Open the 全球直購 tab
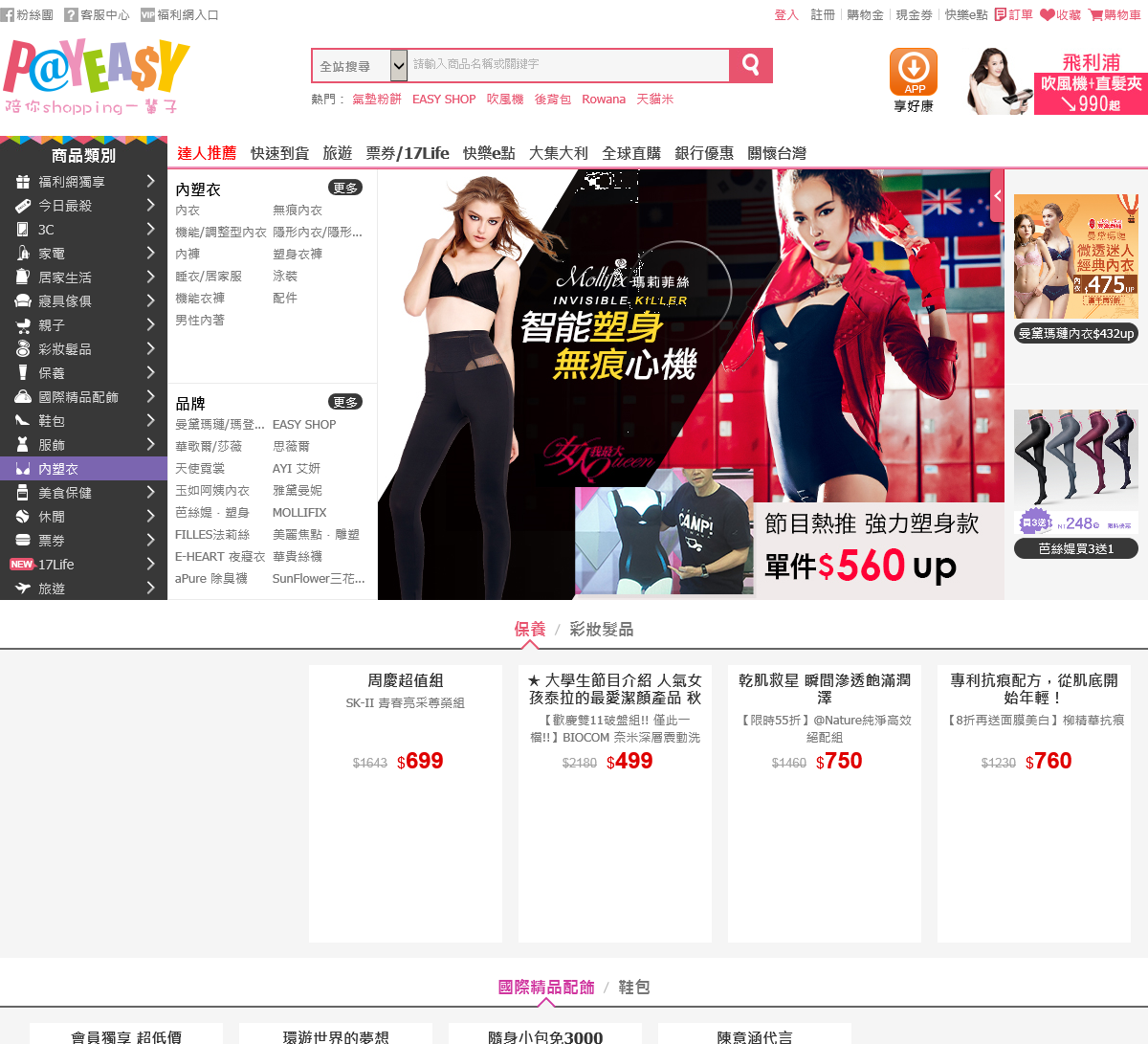Image resolution: width=1148 pixels, height=1044 pixels. tap(631, 153)
